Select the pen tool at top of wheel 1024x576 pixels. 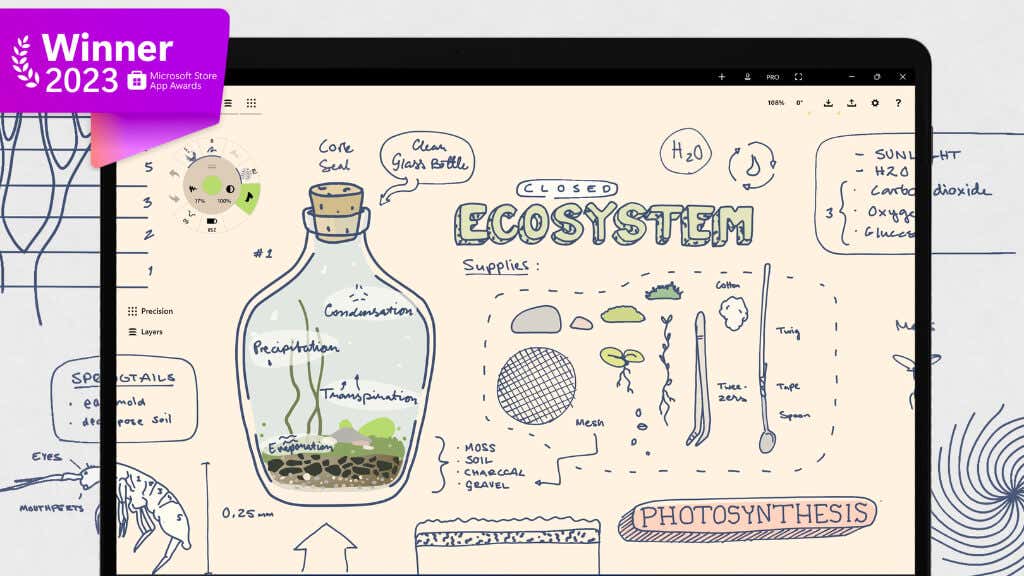point(212,150)
